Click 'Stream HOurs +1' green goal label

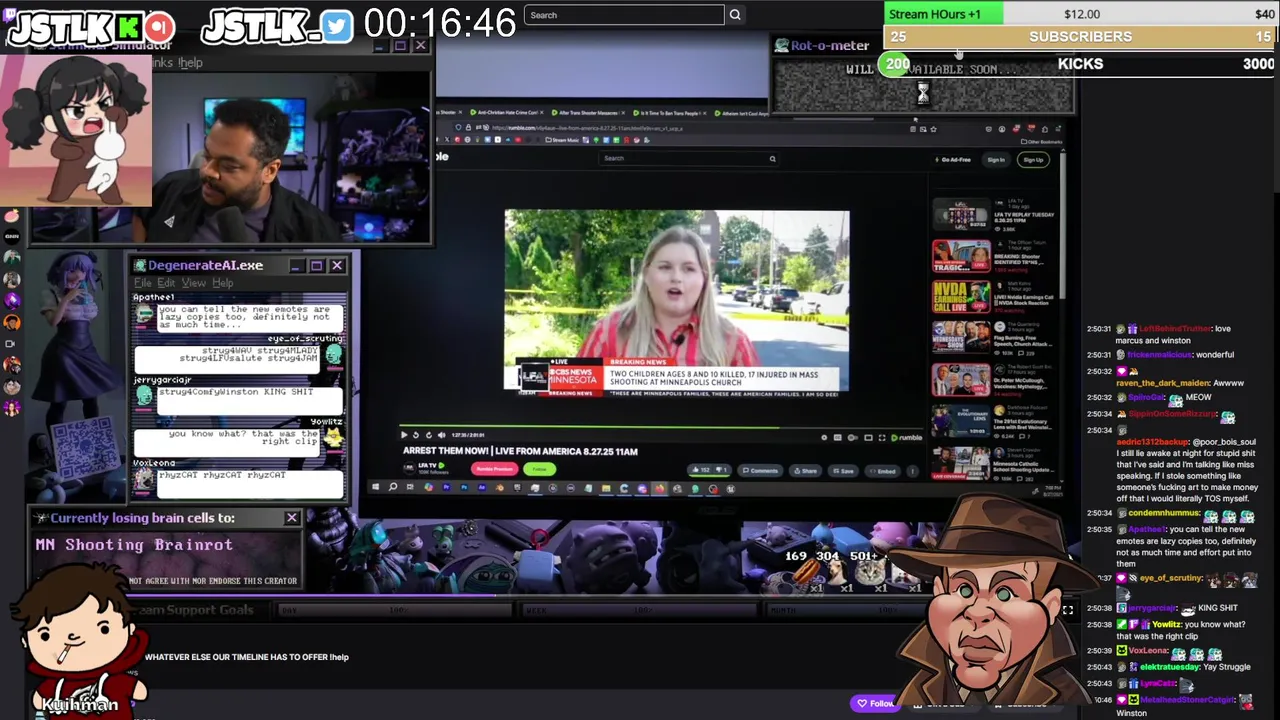pos(935,14)
